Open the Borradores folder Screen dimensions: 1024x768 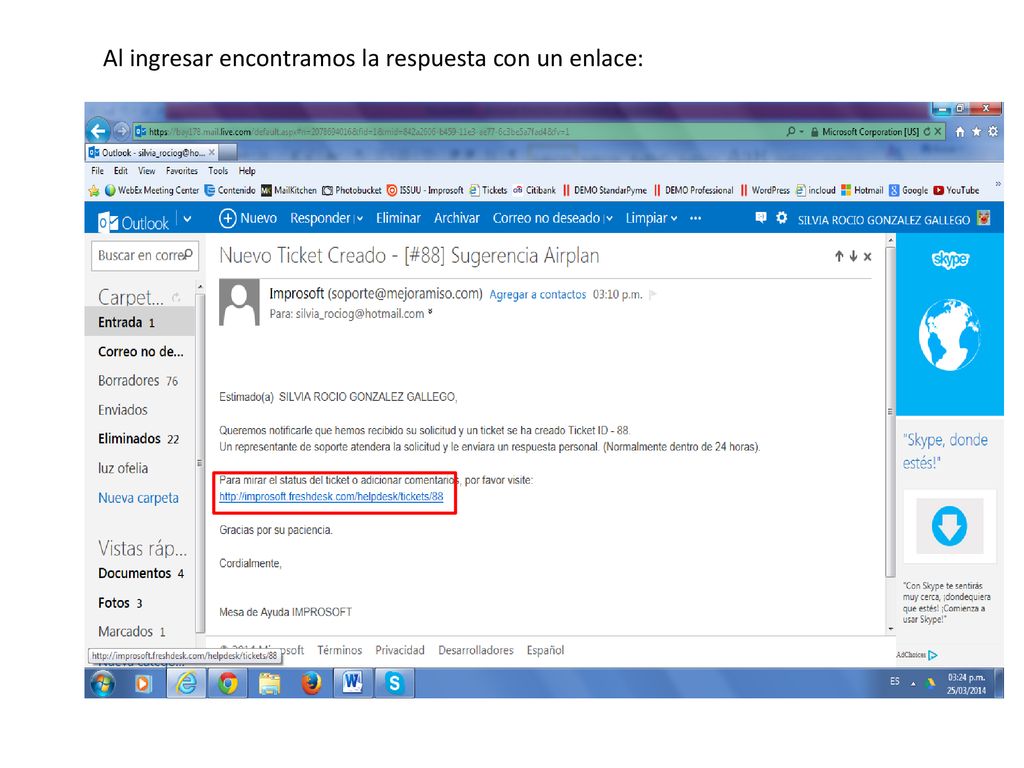138,381
